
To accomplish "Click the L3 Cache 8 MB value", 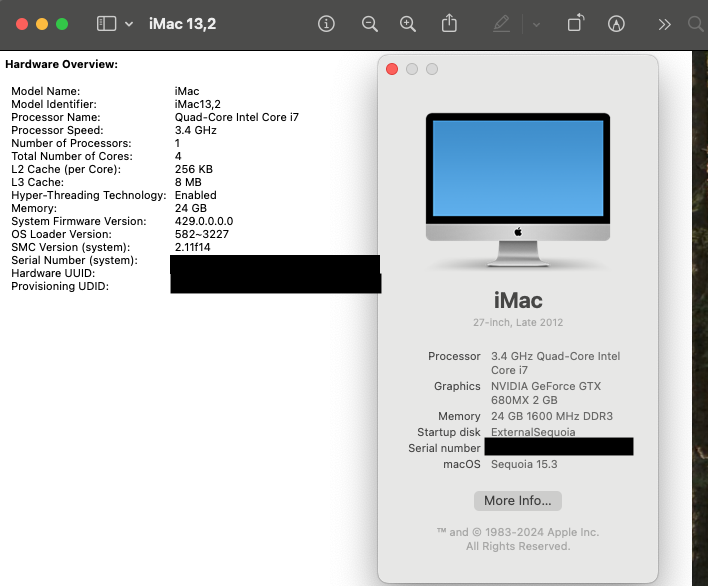I will click(x=188, y=182).
